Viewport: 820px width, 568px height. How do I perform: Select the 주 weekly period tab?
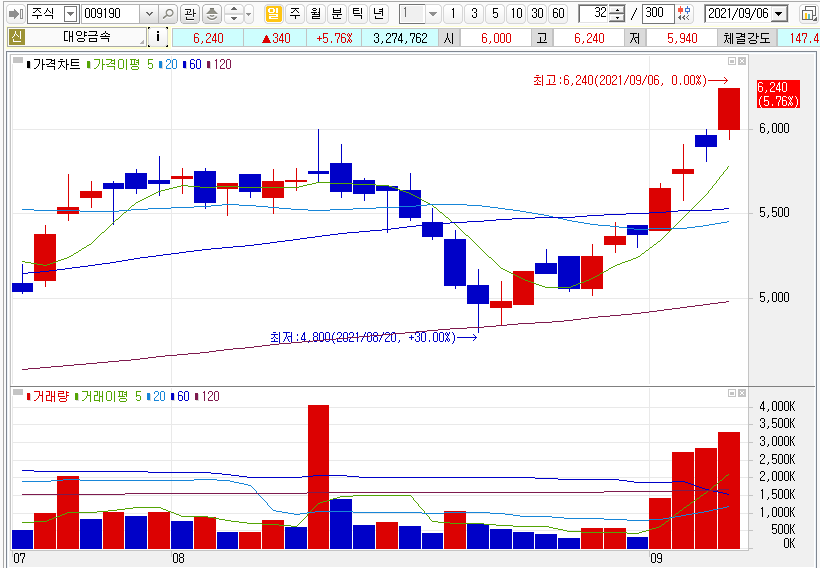coord(295,14)
